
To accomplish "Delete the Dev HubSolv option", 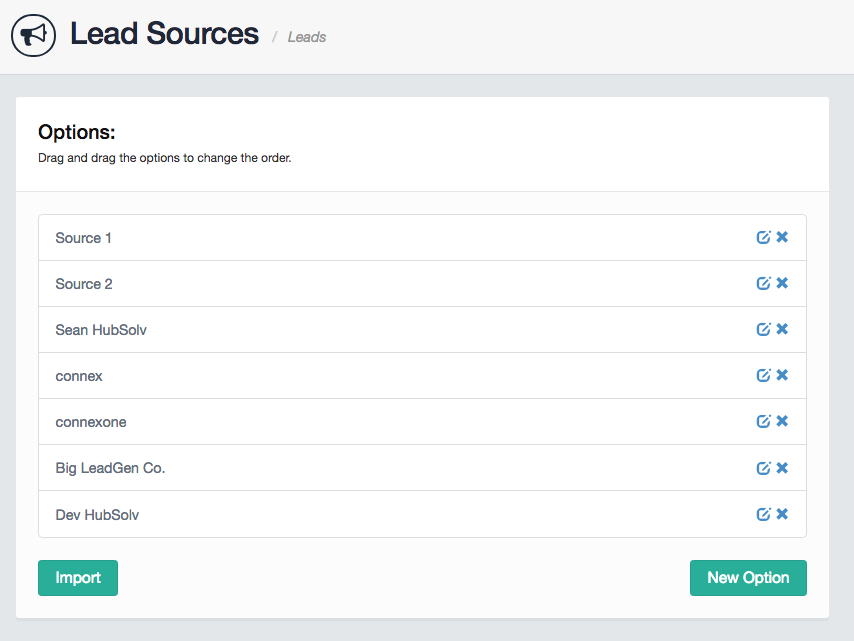I will [782, 514].
